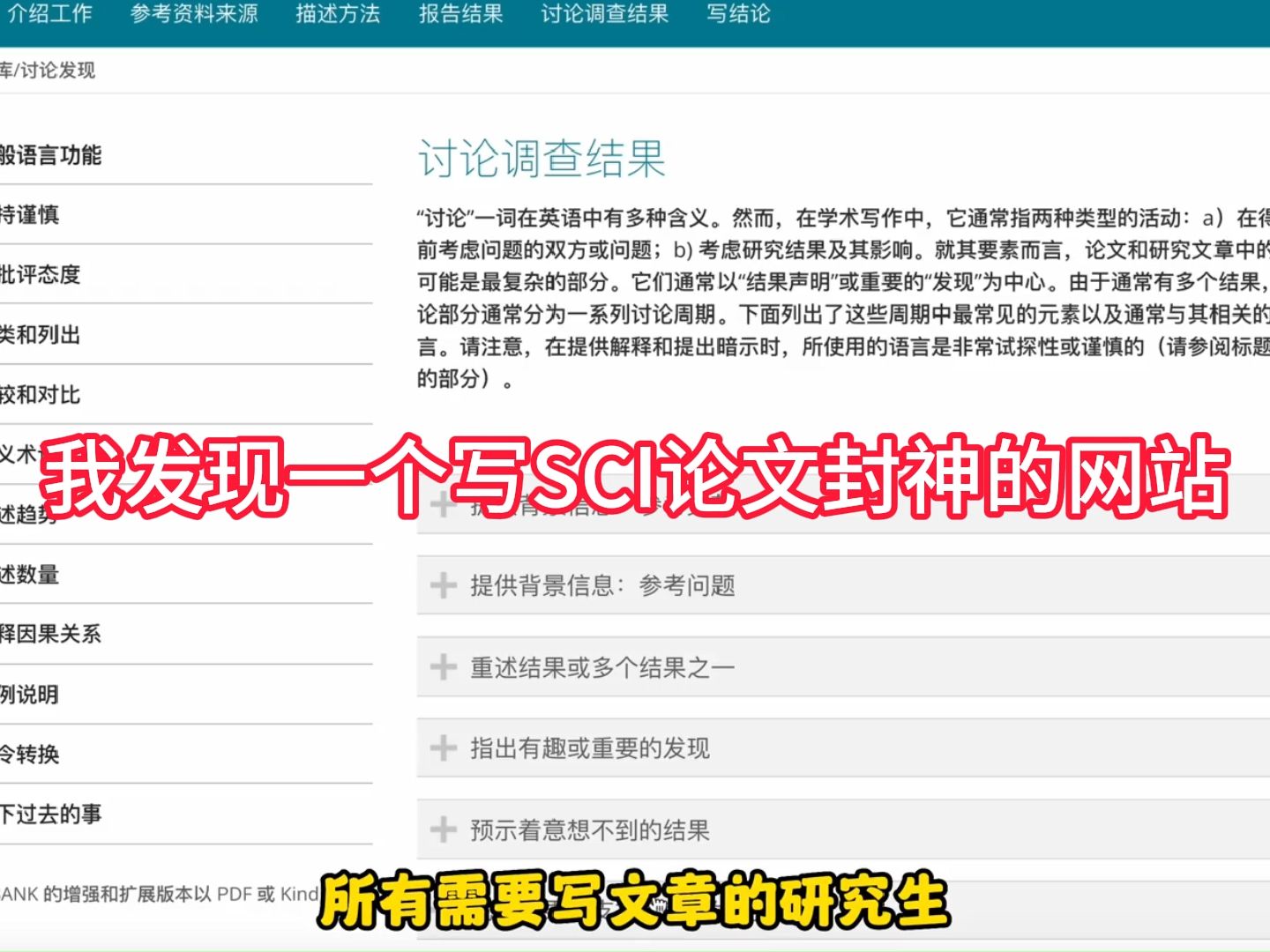
Task: Open sidebar item 持谨慎
Action: (29, 215)
